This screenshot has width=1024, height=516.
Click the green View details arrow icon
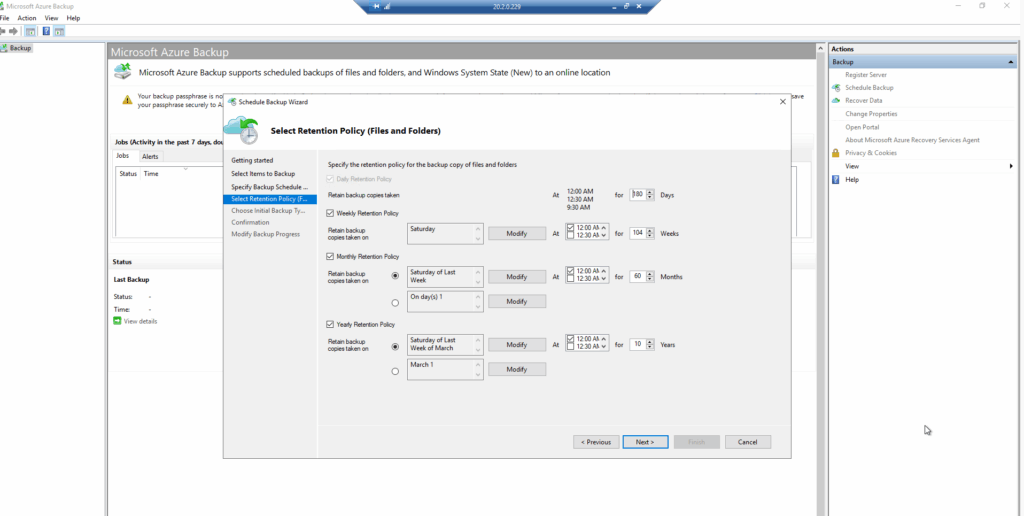click(118, 321)
